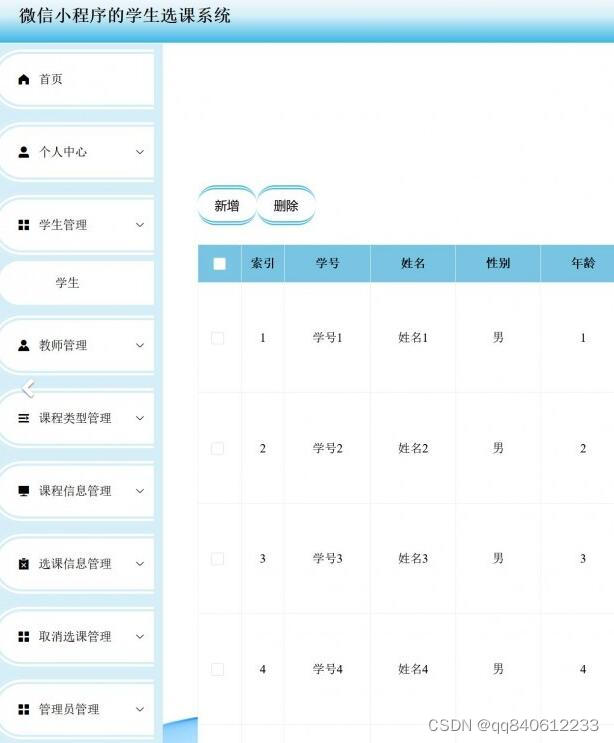The height and width of the screenshot is (743, 614).
Task: Click the 新增 button
Action: pos(227,206)
